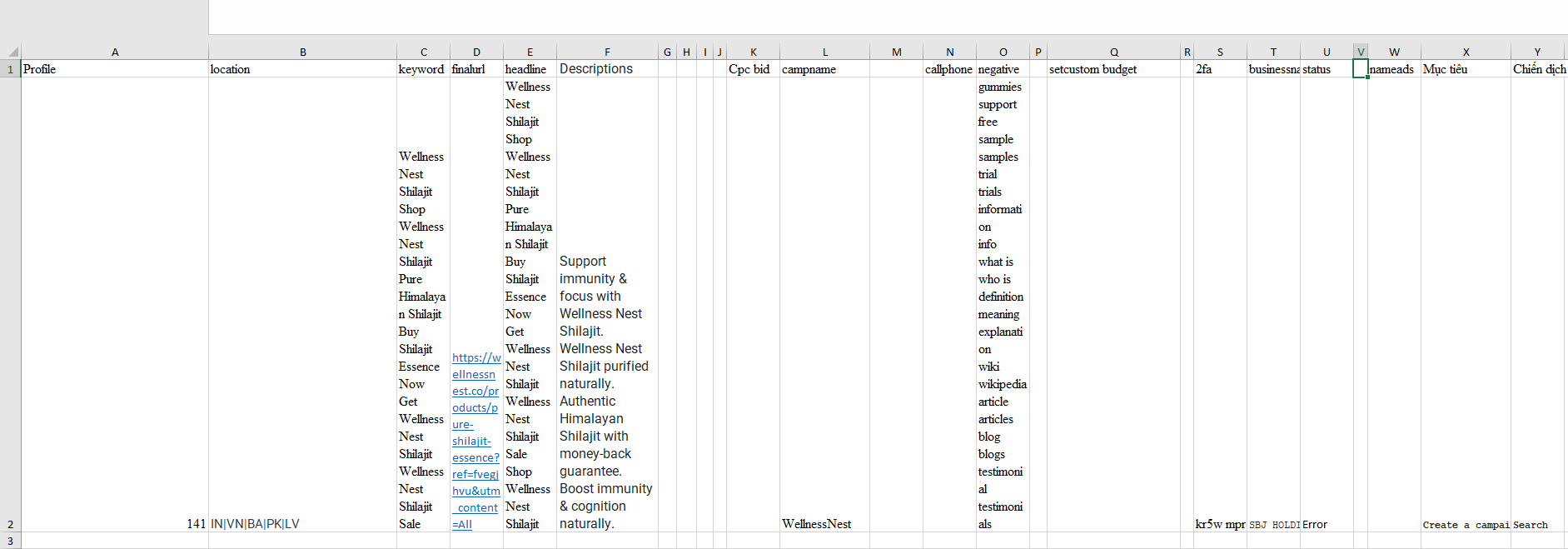Viewport: 1568px width, 549px height.
Task: Select the 'Cpc bid' header cell
Action: coord(753,69)
